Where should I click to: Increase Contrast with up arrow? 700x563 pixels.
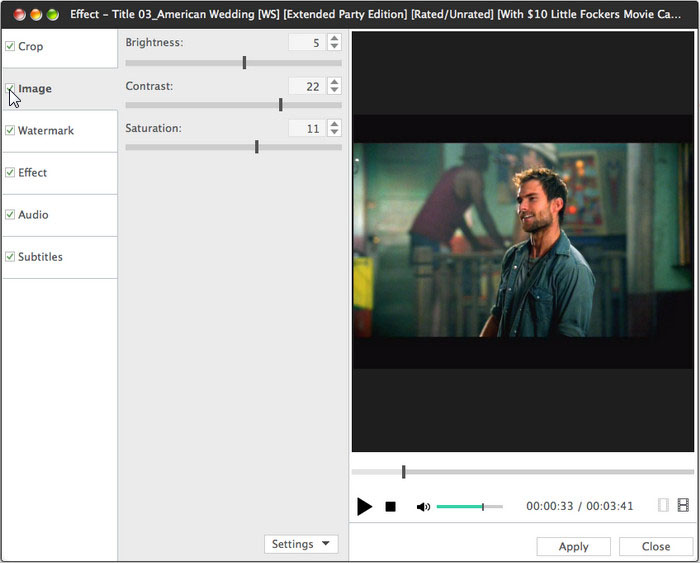[334, 82]
